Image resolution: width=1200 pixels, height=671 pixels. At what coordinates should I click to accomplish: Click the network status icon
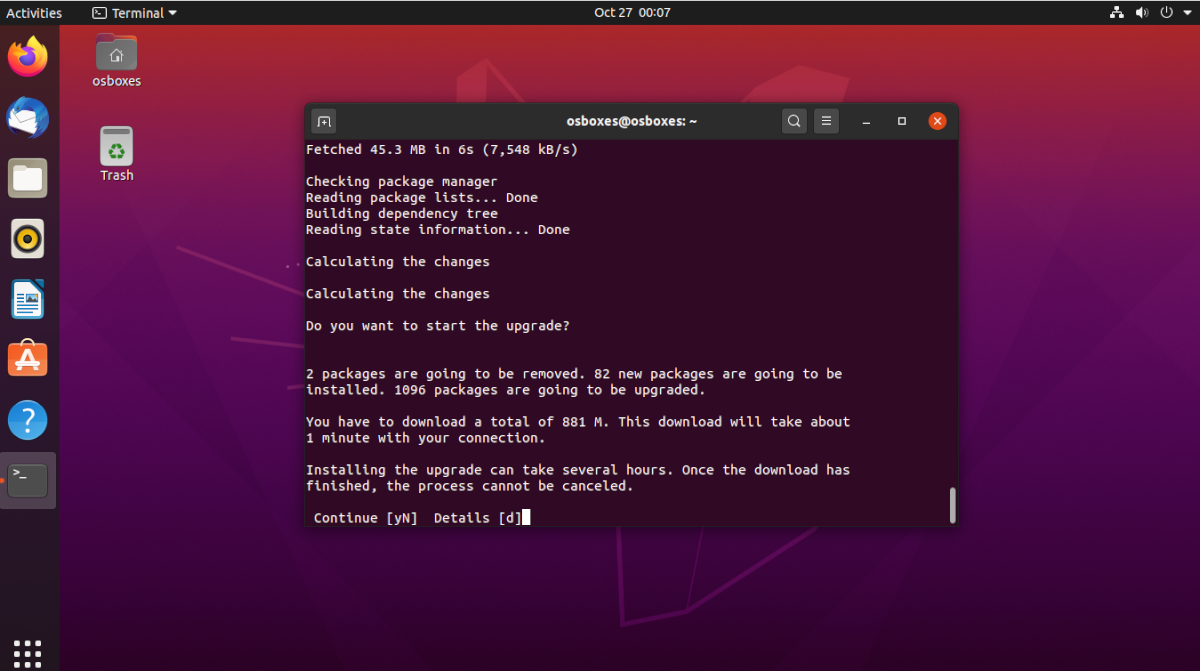1116,12
